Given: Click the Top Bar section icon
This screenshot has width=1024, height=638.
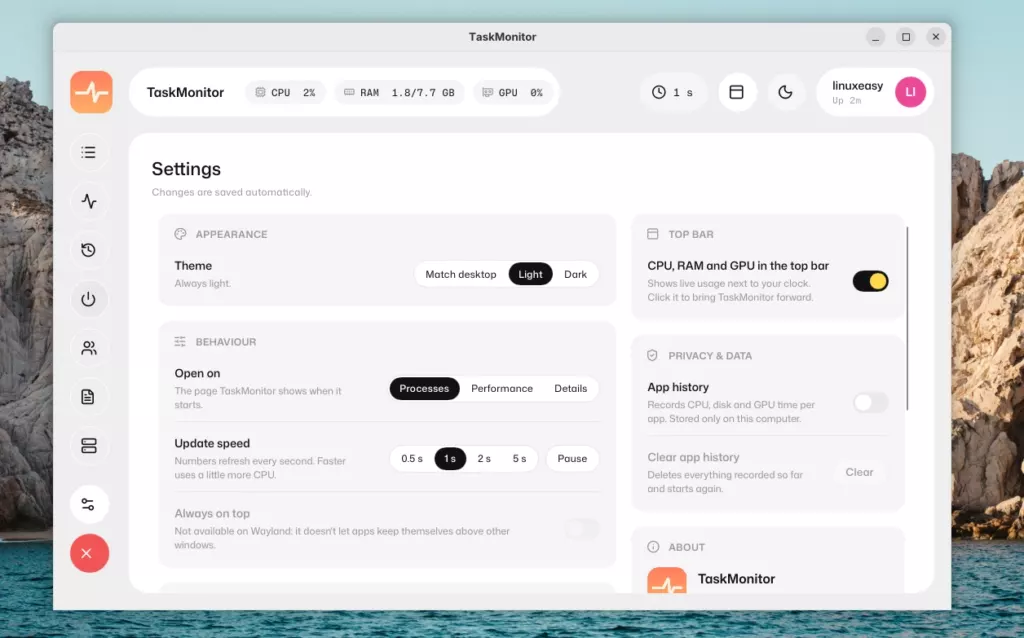Looking at the screenshot, I should [652, 234].
